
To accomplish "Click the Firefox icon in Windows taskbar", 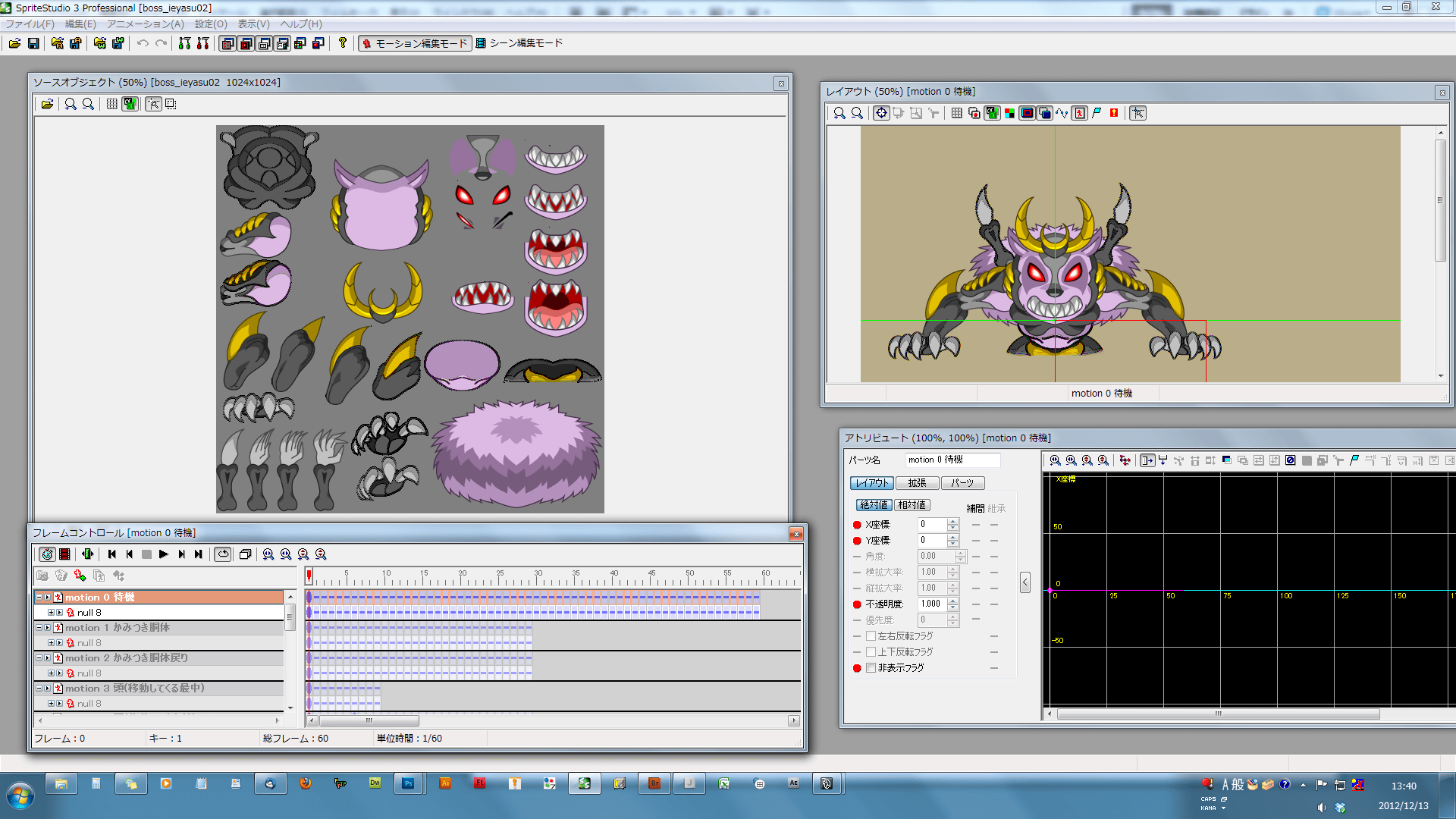I will click(x=306, y=783).
